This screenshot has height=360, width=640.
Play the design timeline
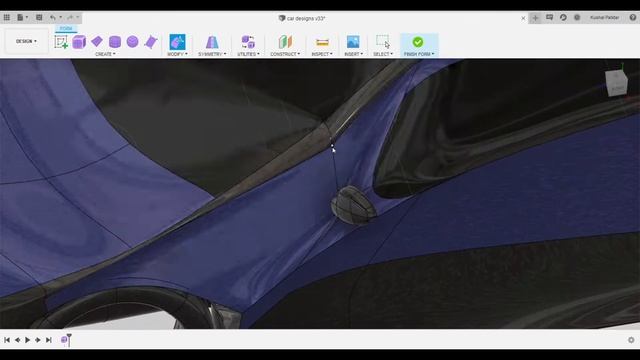[x=27, y=340]
